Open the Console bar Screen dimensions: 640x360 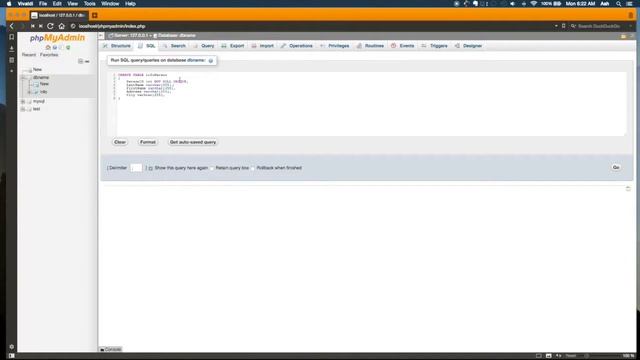pyautogui.click(x=111, y=349)
